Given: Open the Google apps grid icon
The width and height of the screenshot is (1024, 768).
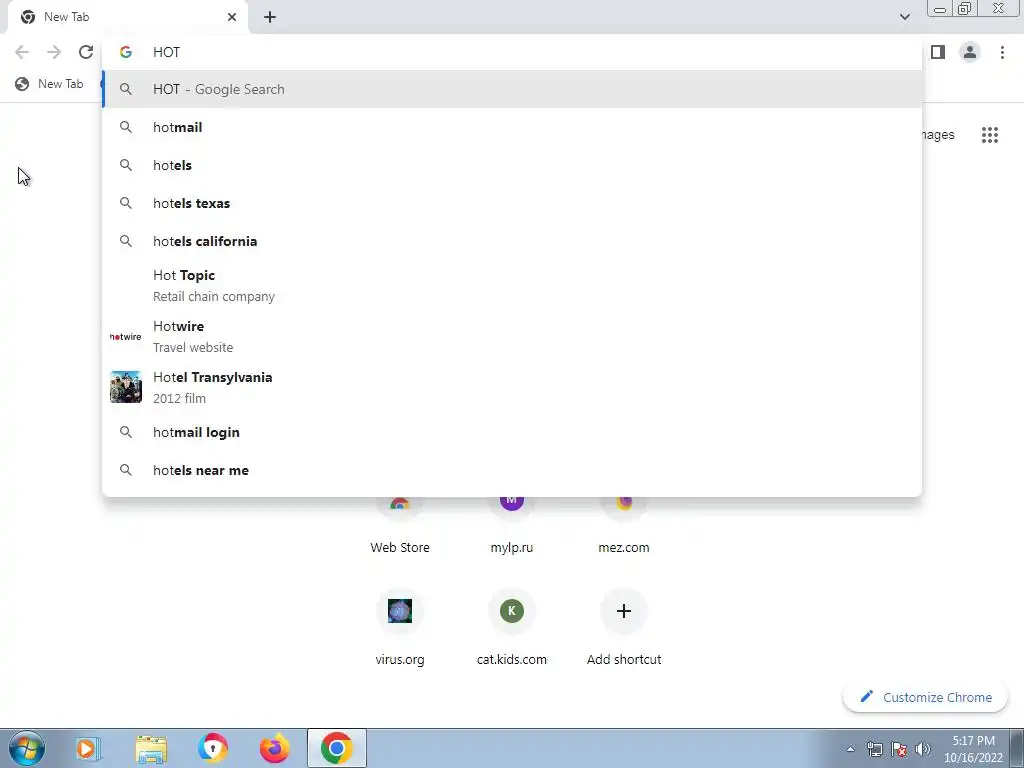Looking at the screenshot, I should coord(990,135).
